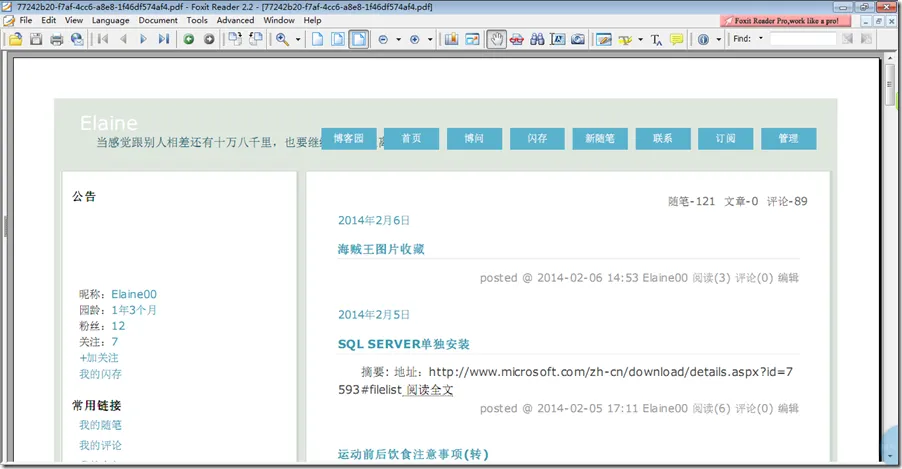902x469 pixels.
Task: Open the Language menu
Action: tap(110, 20)
